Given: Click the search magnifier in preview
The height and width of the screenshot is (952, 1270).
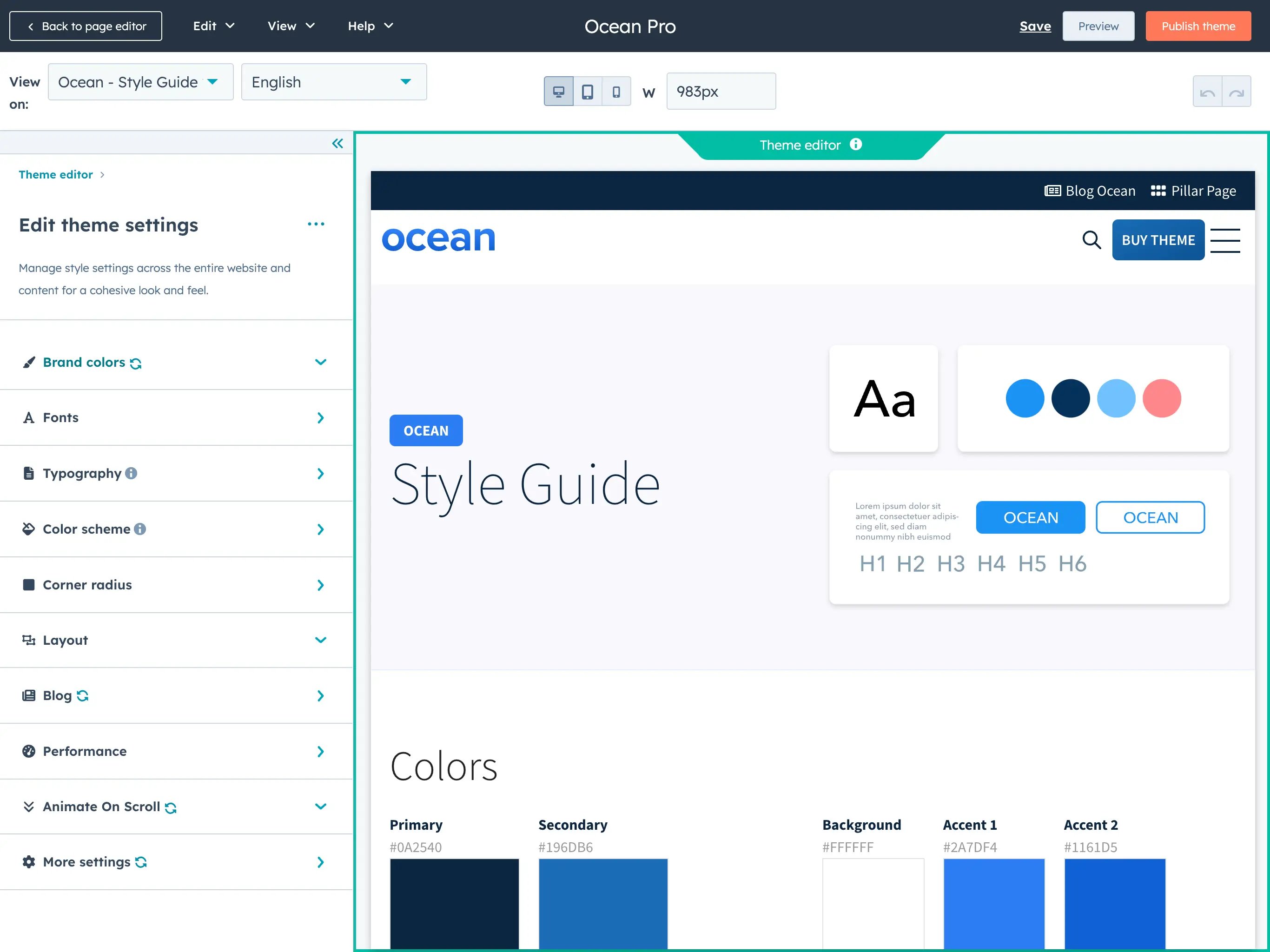Looking at the screenshot, I should pos(1091,239).
